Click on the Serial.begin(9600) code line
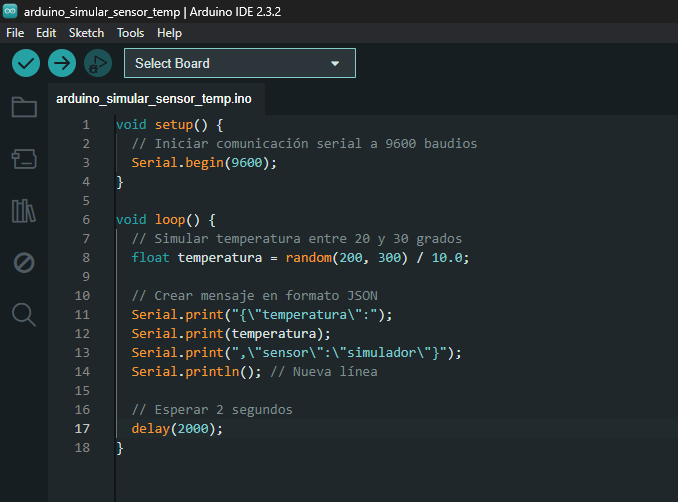This screenshot has width=678, height=502. coord(203,162)
